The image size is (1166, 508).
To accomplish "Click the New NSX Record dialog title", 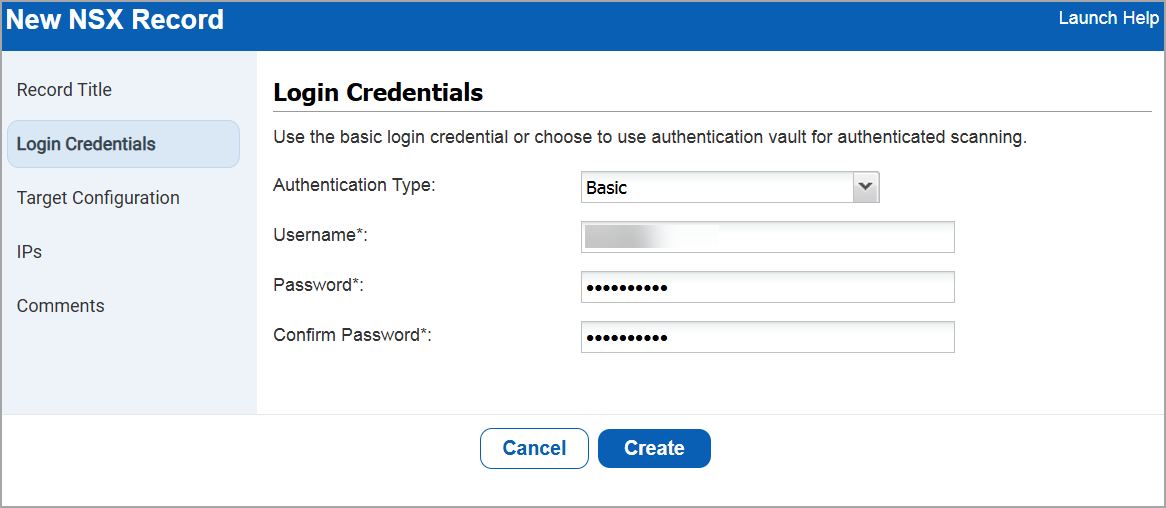I will [115, 20].
